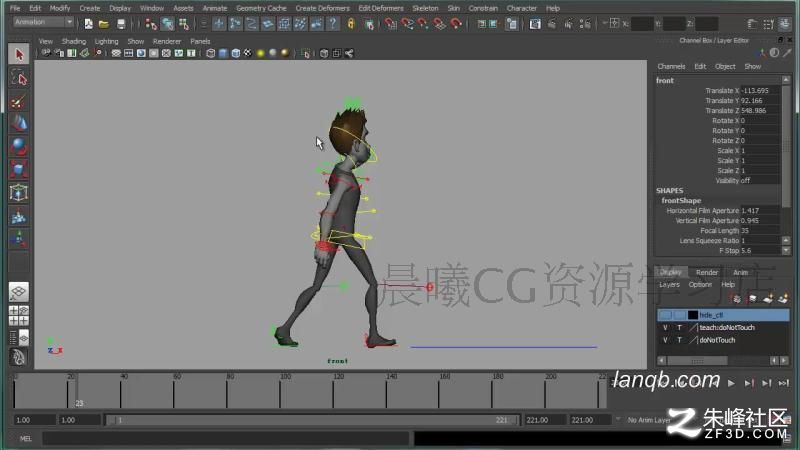This screenshot has width=800, height=450.
Task: Click the MEL command line input
Action: 226,438
